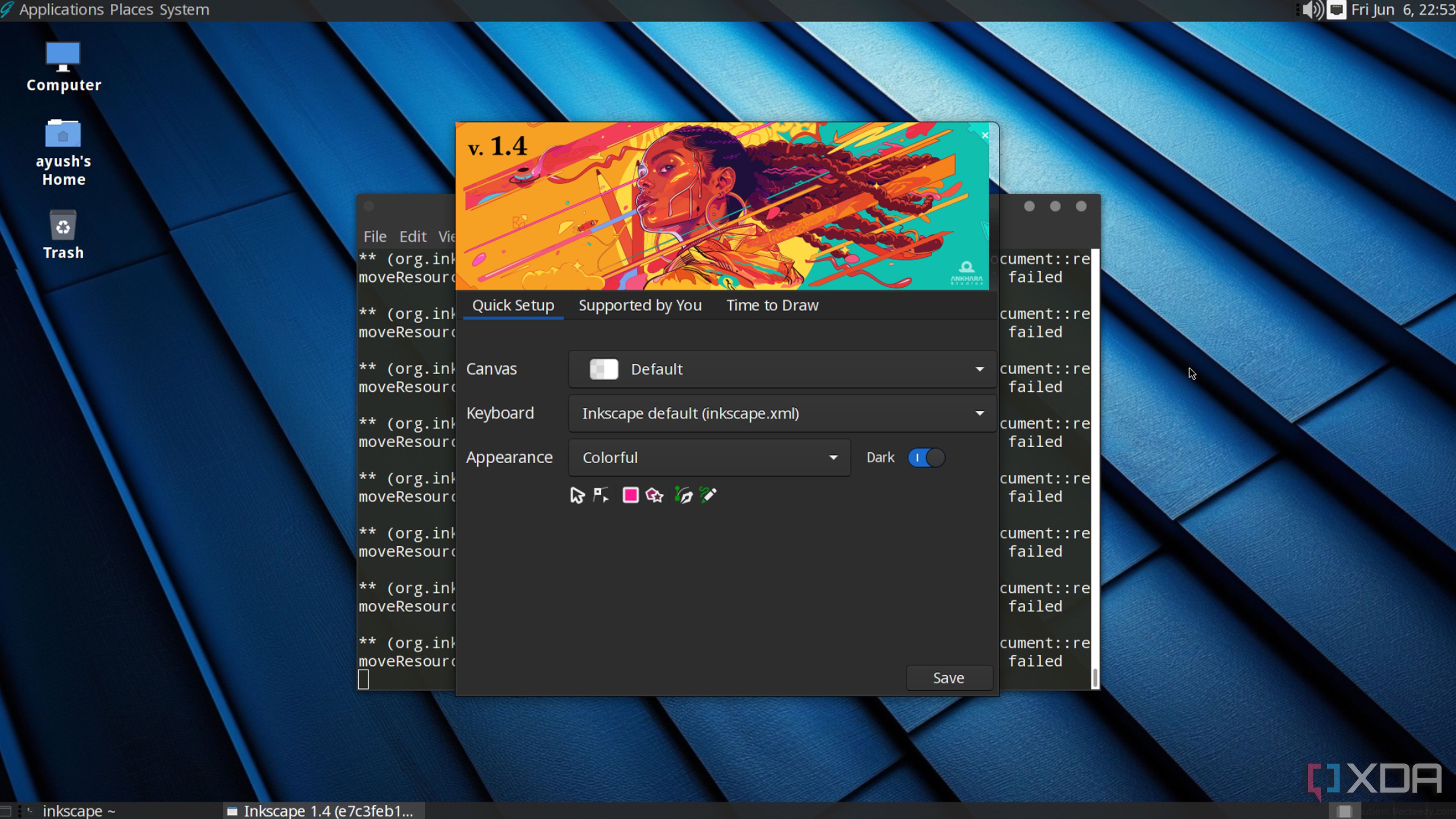Image resolution: width=1456 pixels, height=819 pixels.
Task: Click the date and time clock
Action: pyautogui.click(x=1403, y=9)
